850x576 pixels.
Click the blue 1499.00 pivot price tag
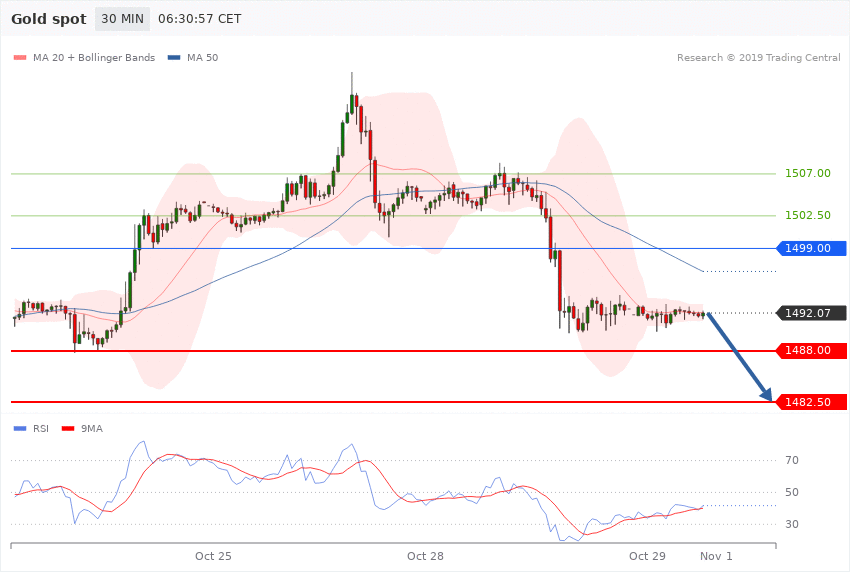click(812, 248)
